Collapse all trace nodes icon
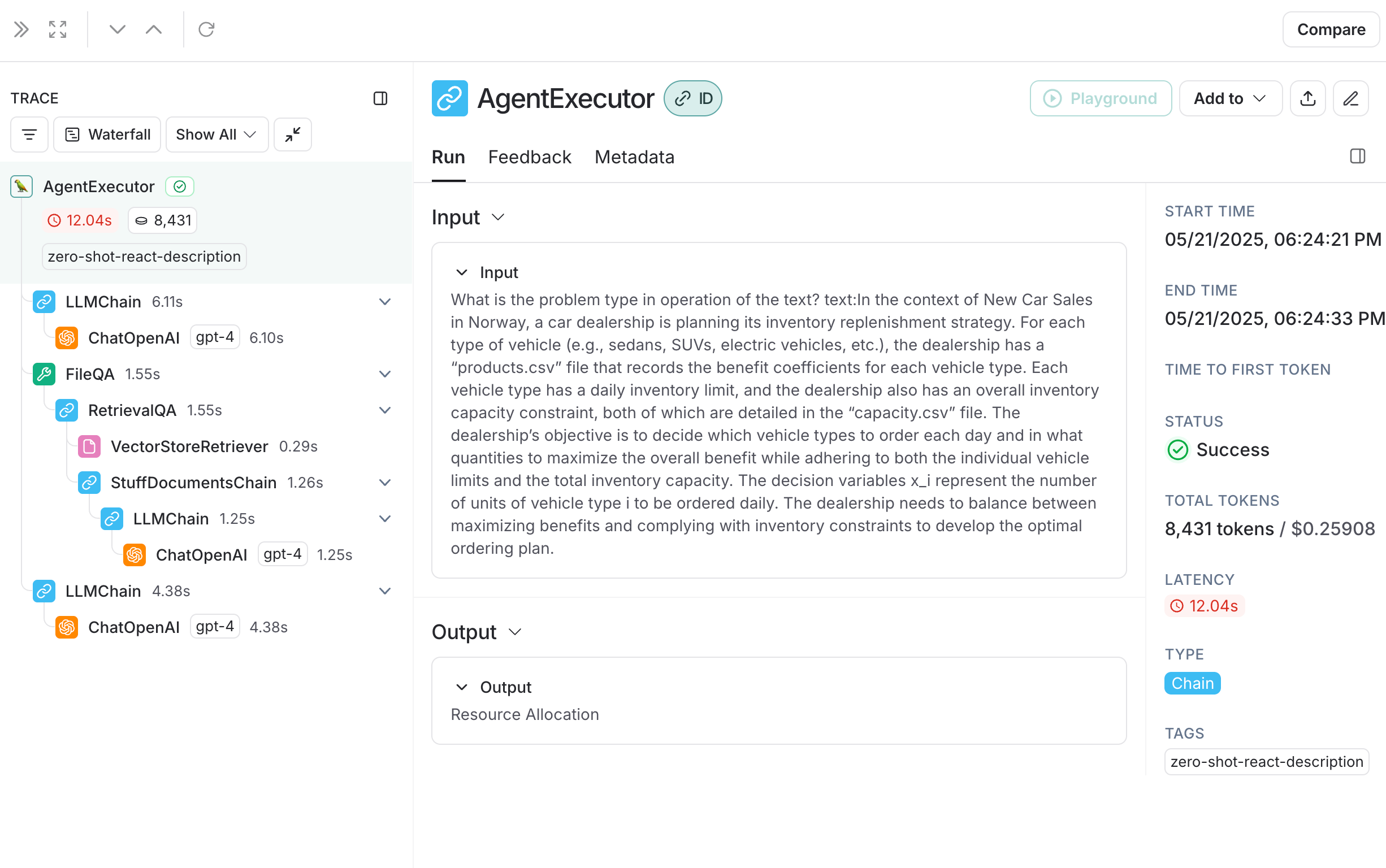Screen dimensions: 1386x868 tap(293, 134)
